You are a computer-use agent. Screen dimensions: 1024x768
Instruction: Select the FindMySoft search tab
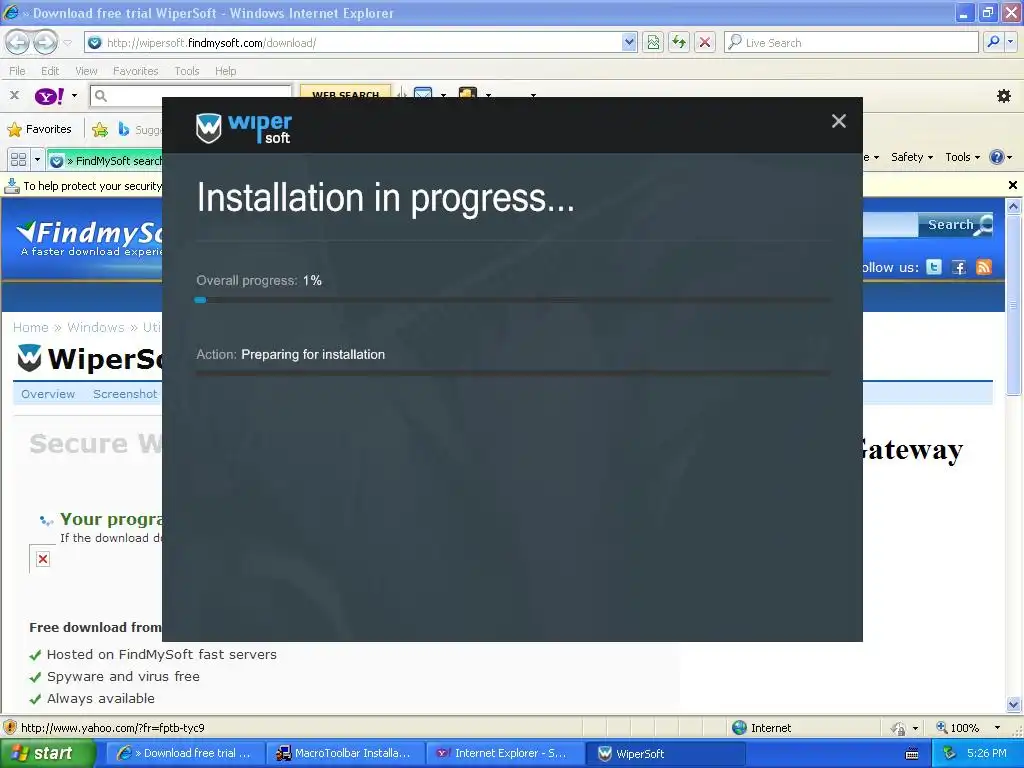click(104, 160)
